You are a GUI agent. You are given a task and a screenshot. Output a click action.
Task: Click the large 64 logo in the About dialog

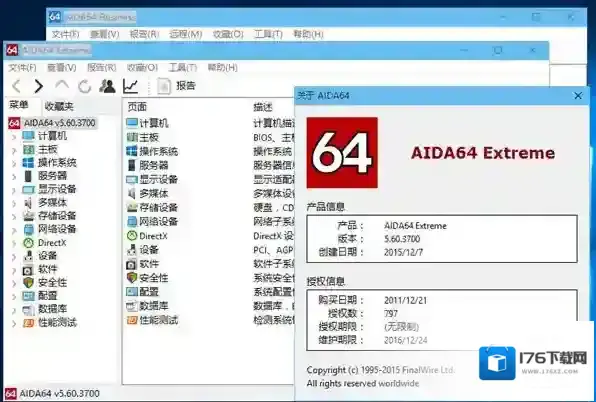(342, 152)
